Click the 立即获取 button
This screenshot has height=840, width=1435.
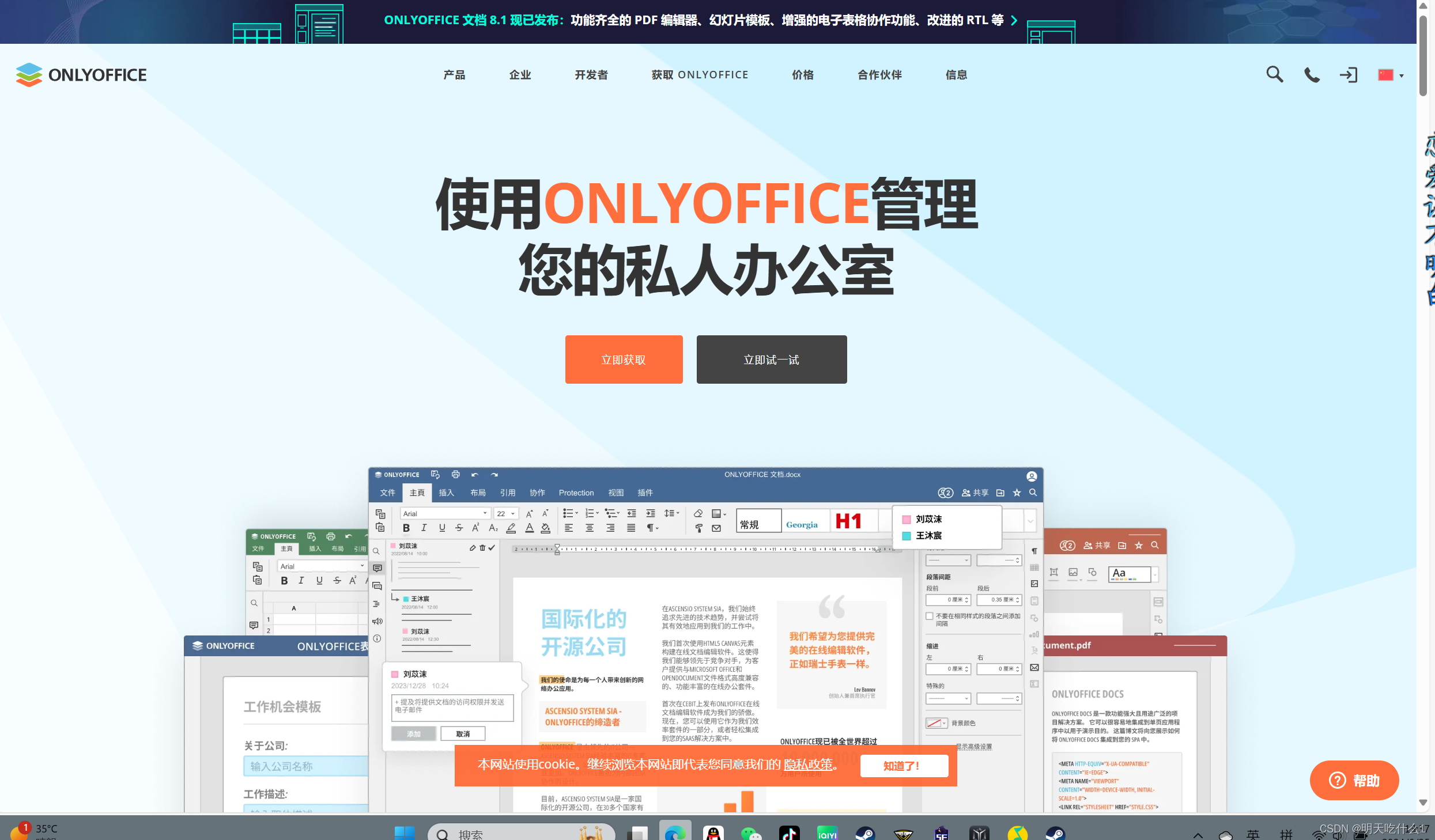click(x=624, y=359)
